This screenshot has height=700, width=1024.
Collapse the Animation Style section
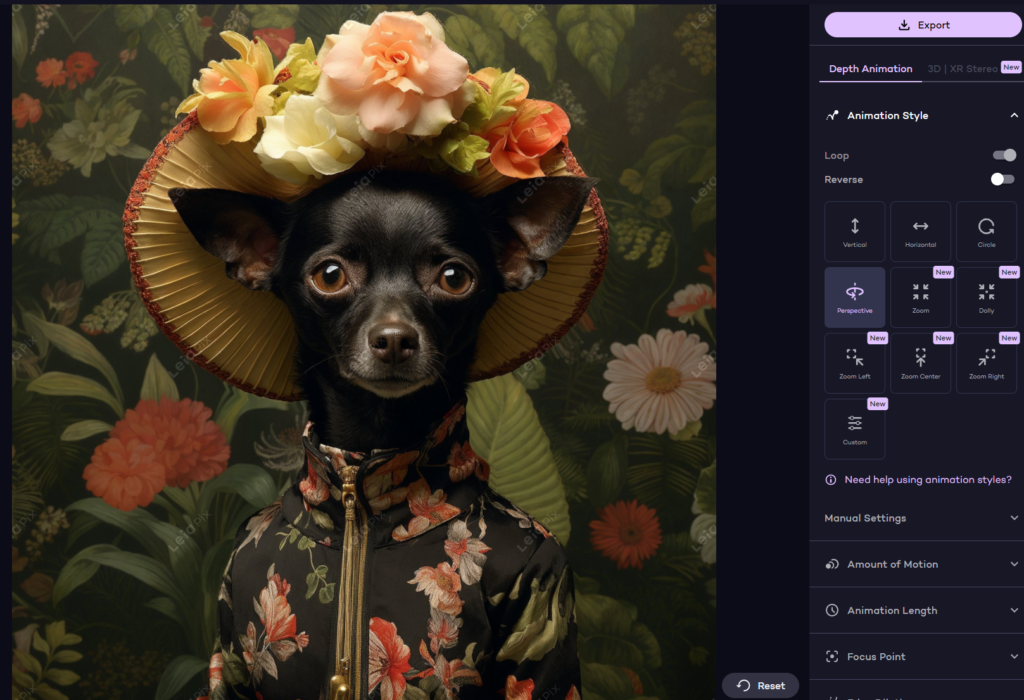tap(1014, 116)
